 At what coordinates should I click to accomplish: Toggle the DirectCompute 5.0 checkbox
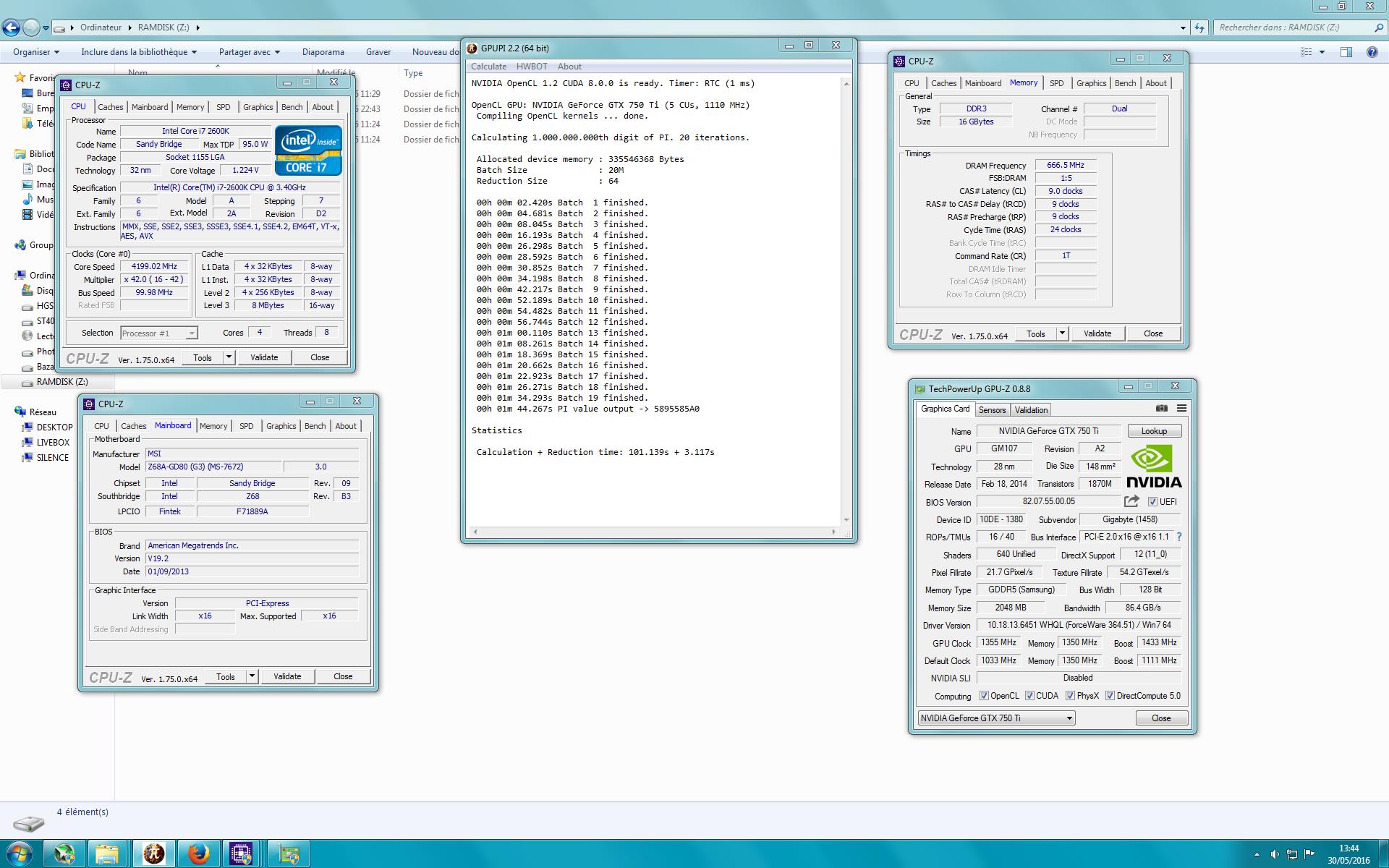pyautogui.click(x=1110, y=696)
